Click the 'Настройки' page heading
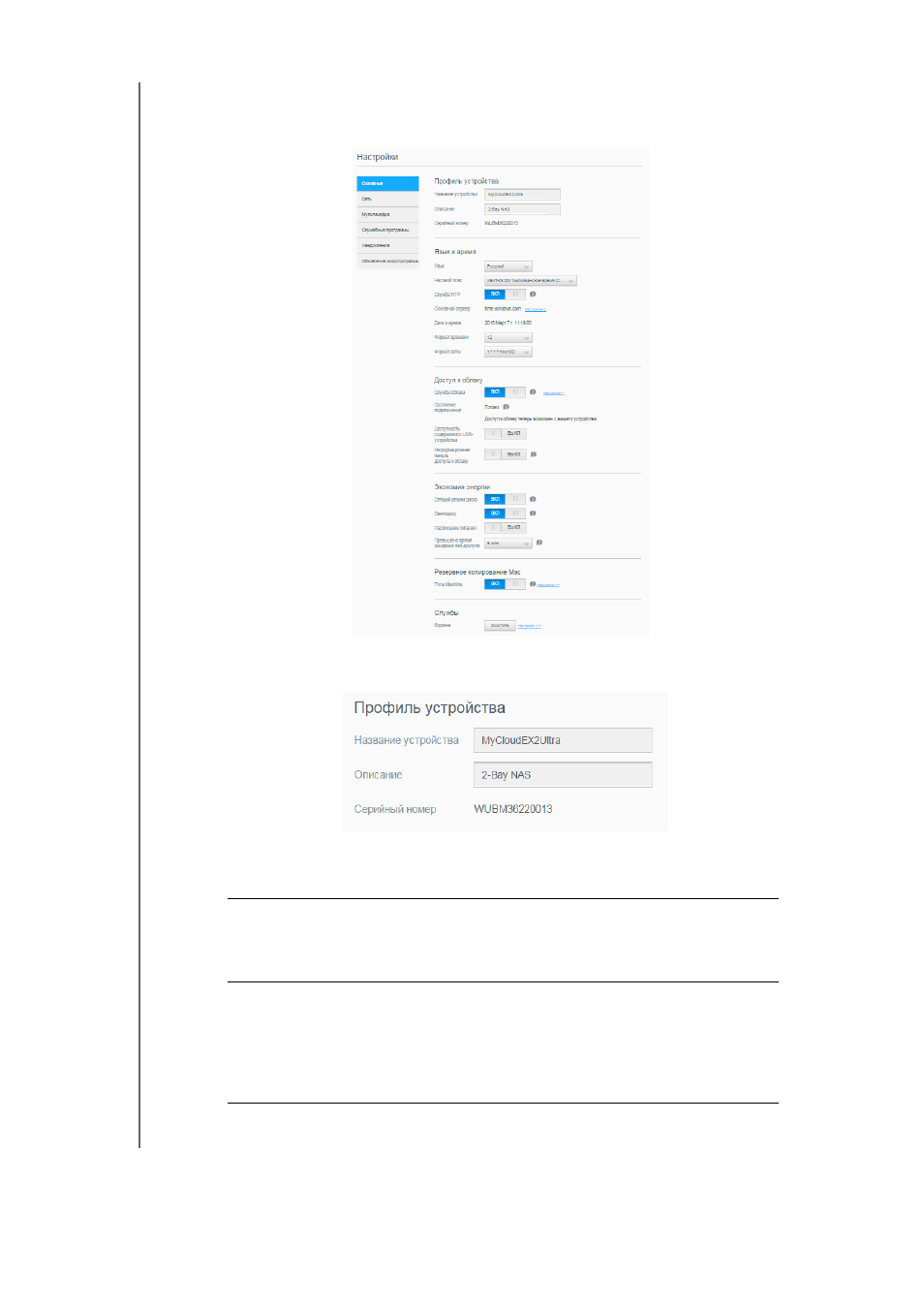 click(378, 157)
